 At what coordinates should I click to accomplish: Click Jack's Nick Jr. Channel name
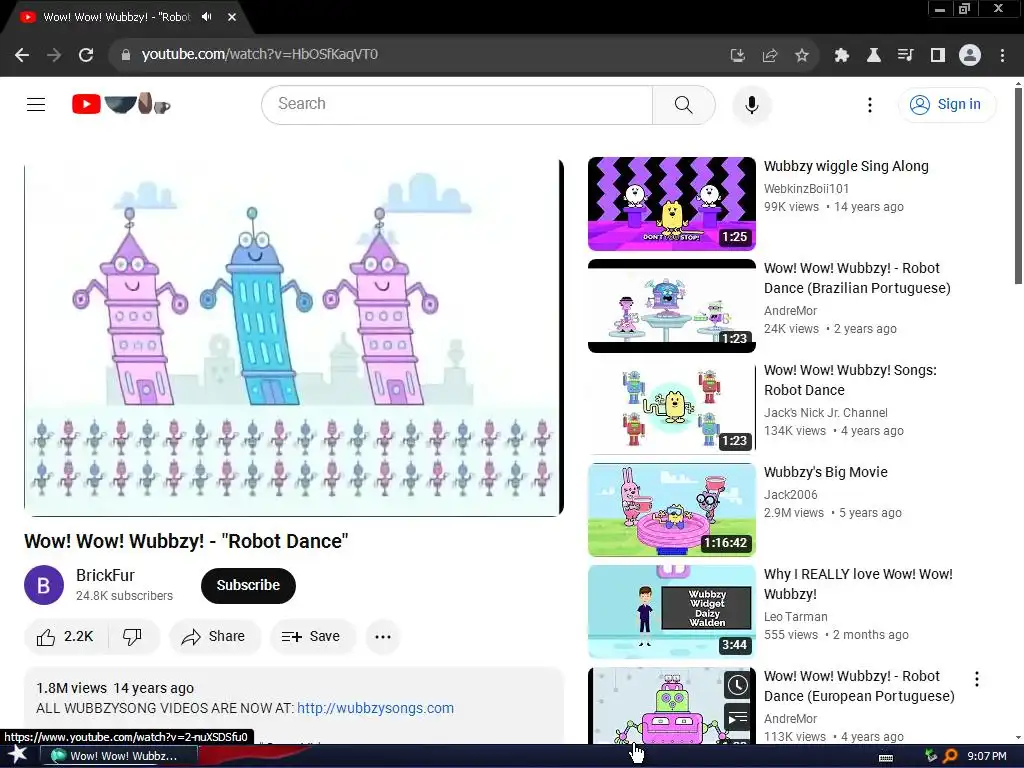(x=825, y=413)
